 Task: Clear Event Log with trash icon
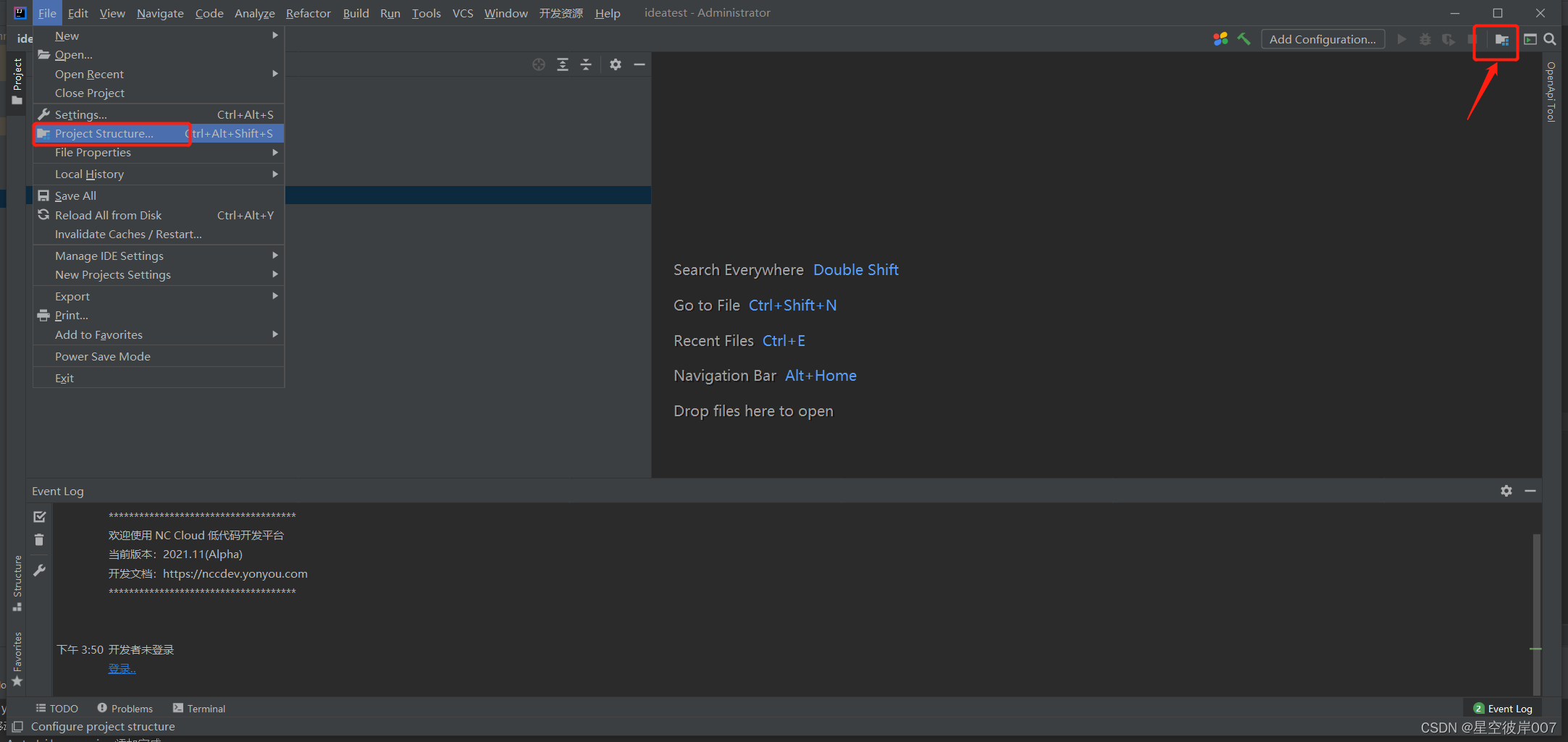40,540
